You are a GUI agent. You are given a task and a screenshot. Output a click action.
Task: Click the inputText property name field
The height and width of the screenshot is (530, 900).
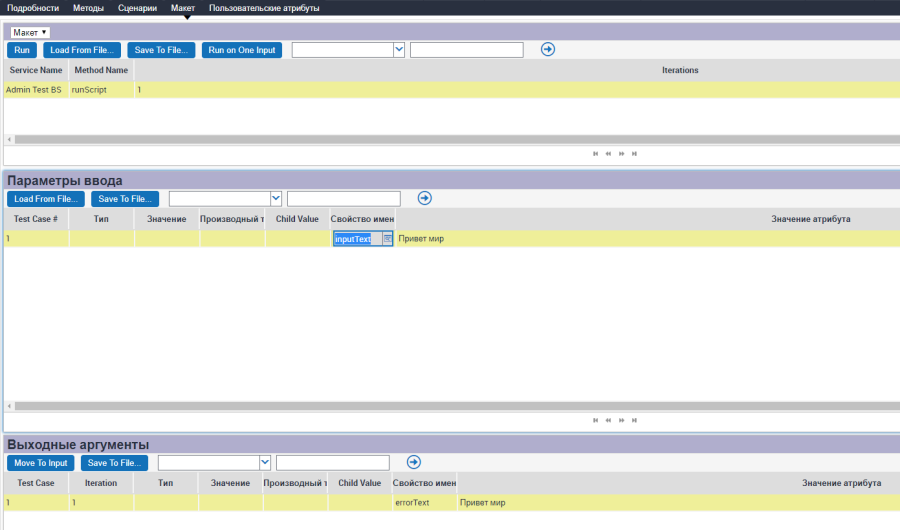click(x=358, y=239)
